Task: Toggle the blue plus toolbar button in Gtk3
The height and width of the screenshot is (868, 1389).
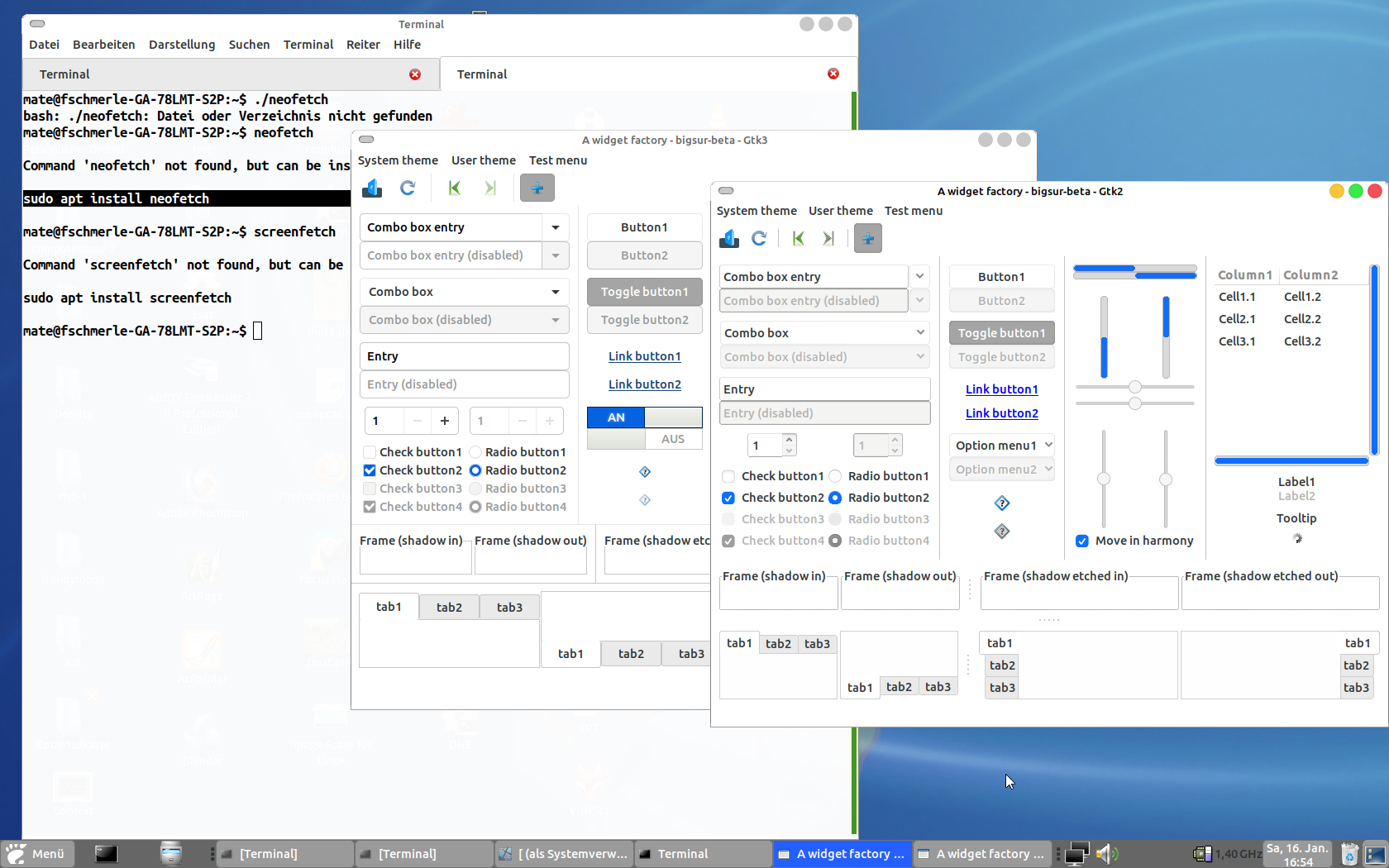Action: click(537, 188)
